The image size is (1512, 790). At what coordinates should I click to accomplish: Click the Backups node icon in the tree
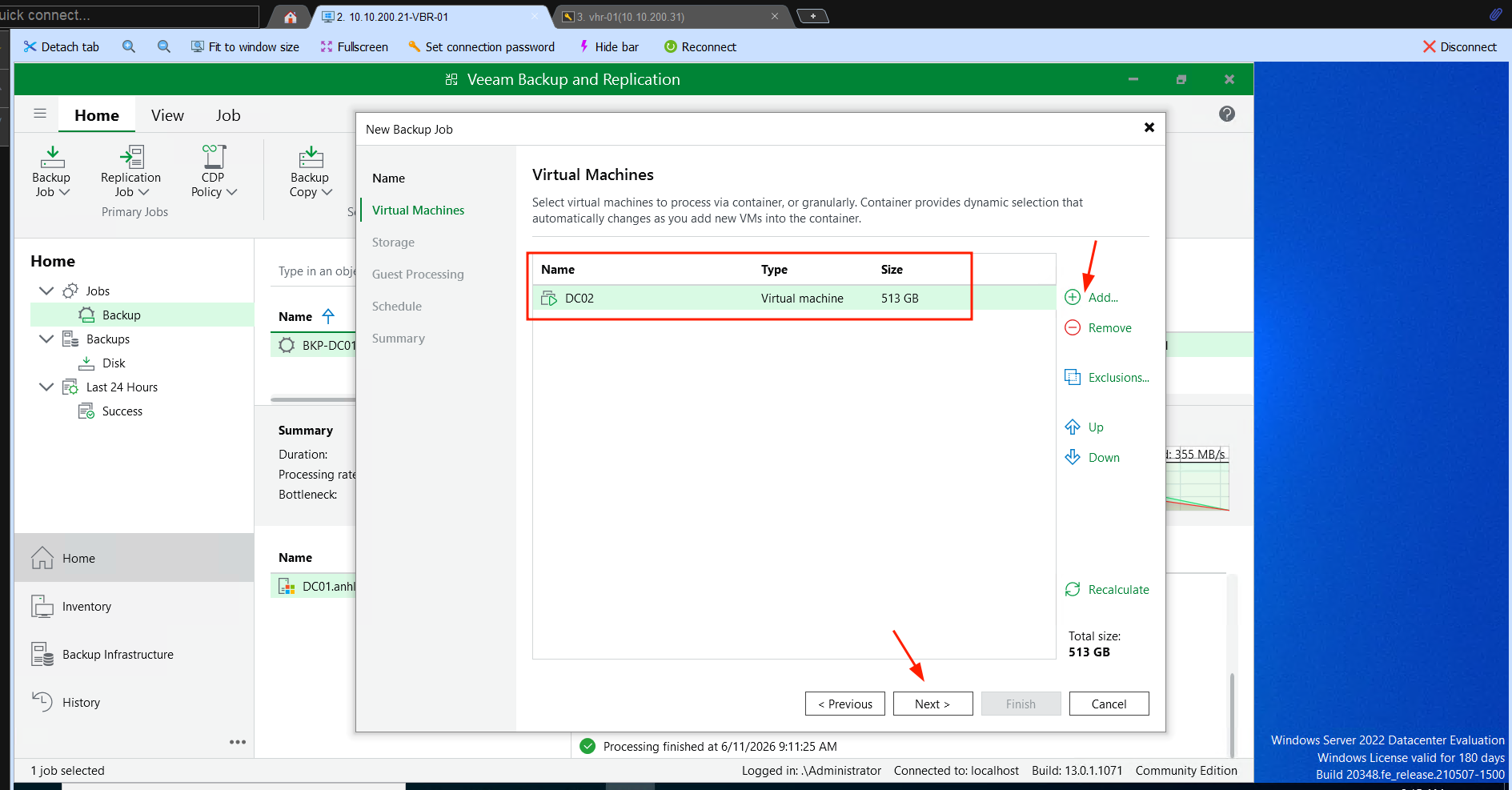[70, 339]
